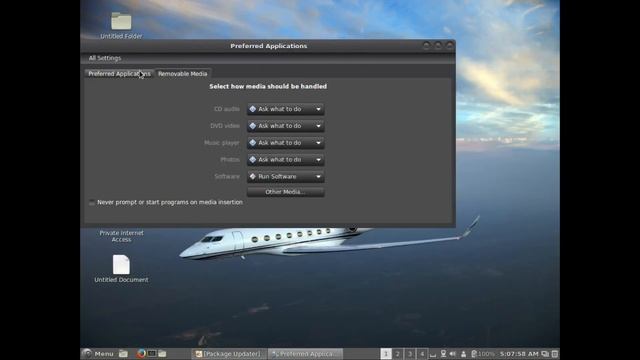
Task: Switch to workspace 2
Action: pos(398,353)
